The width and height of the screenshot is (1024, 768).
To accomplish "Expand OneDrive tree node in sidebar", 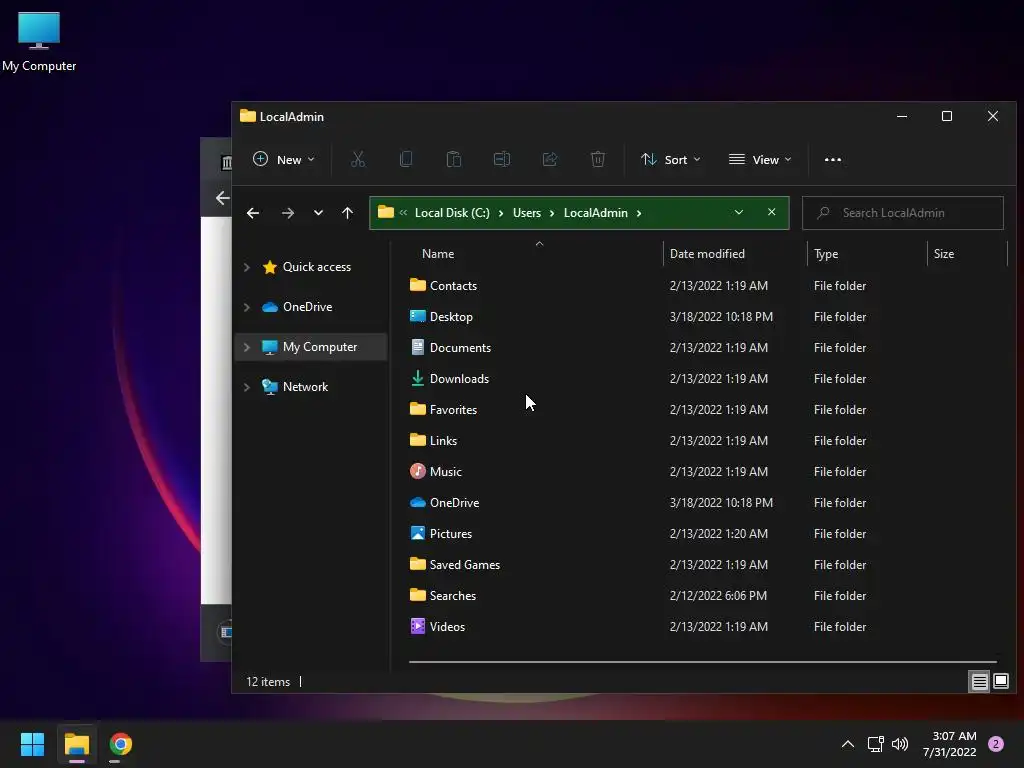I will pyautogui.click(x=247, y=307).
